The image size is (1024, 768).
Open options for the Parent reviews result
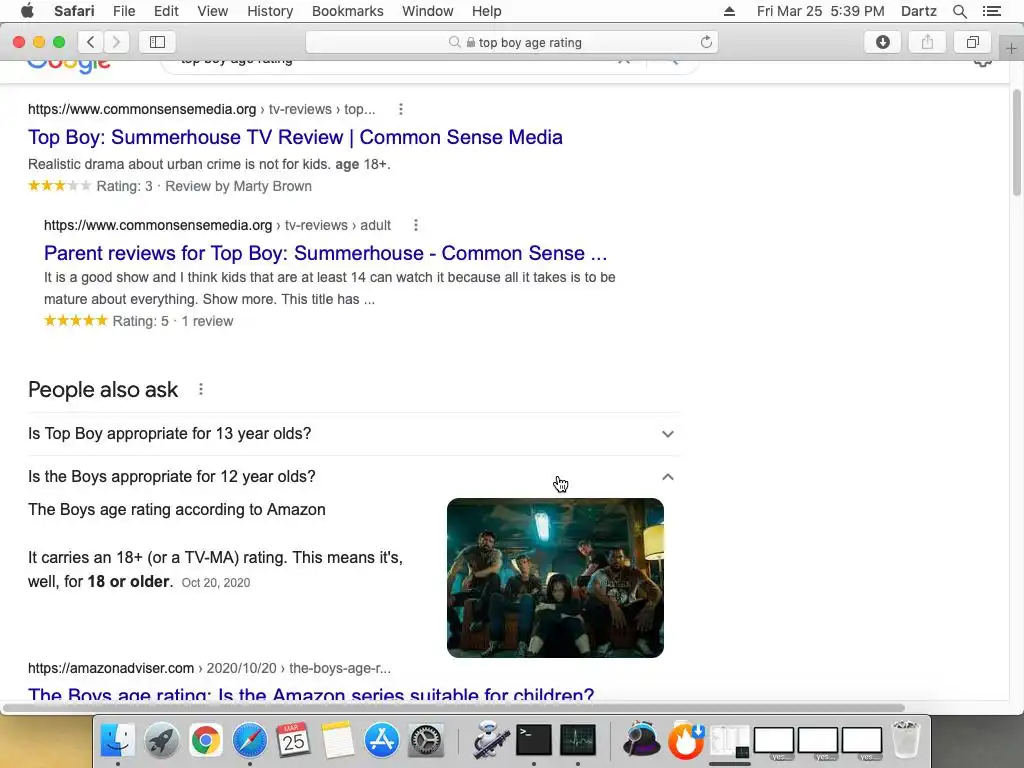pyautogui.click(x=416, y=225)
